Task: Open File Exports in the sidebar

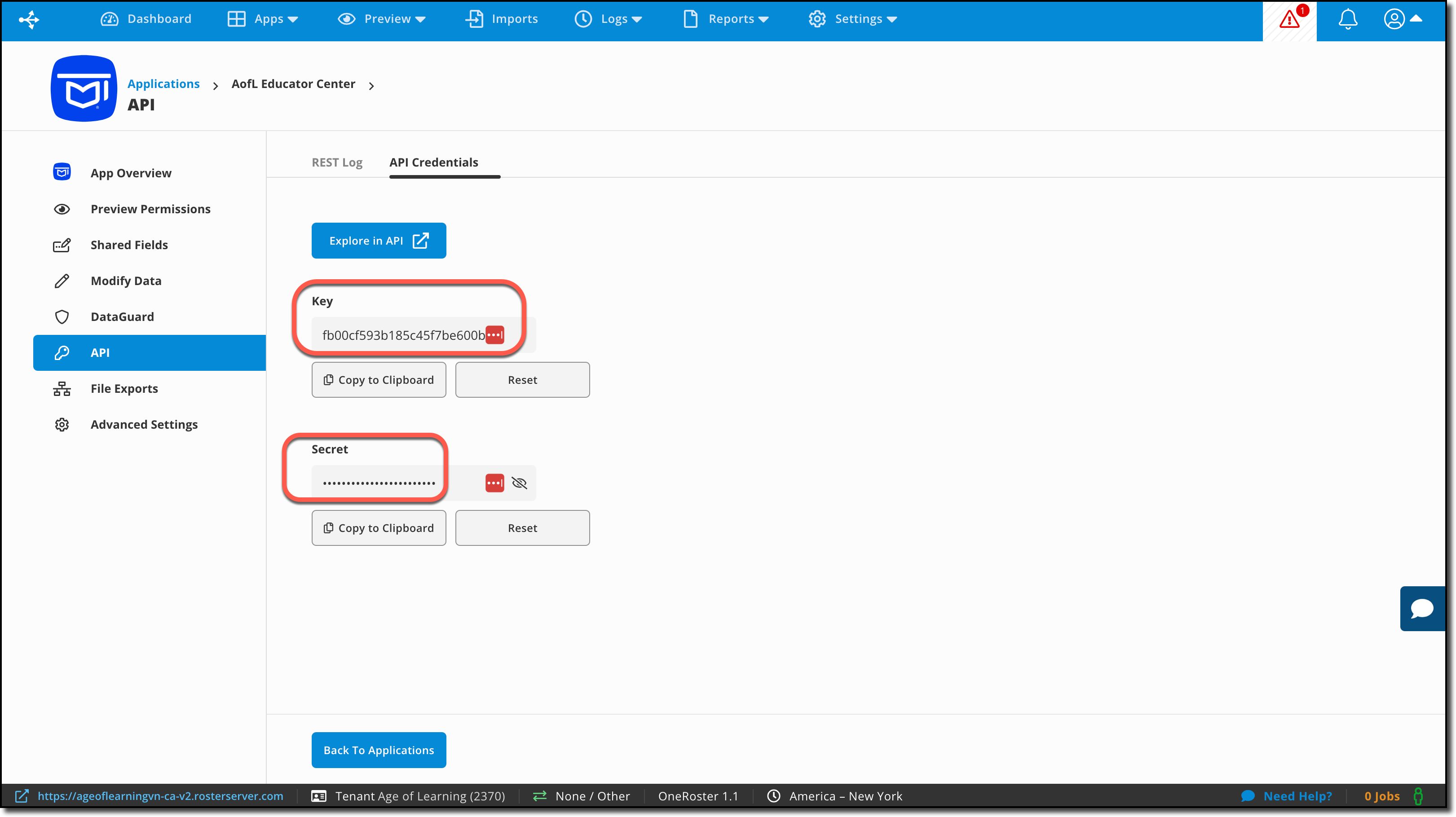Action: tap(124, 389)
